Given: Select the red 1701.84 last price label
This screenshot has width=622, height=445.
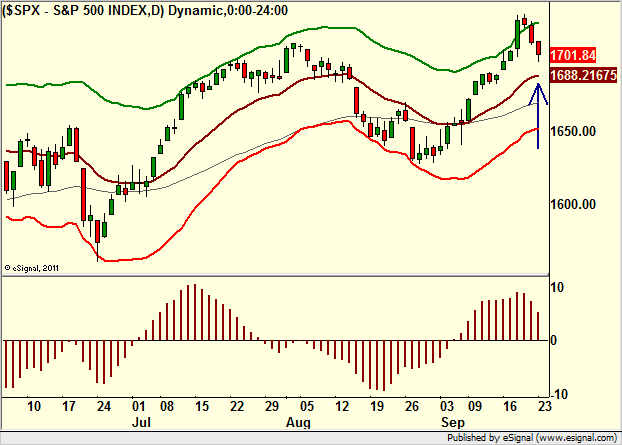Looking at the screenshot, I should (573, 55).
